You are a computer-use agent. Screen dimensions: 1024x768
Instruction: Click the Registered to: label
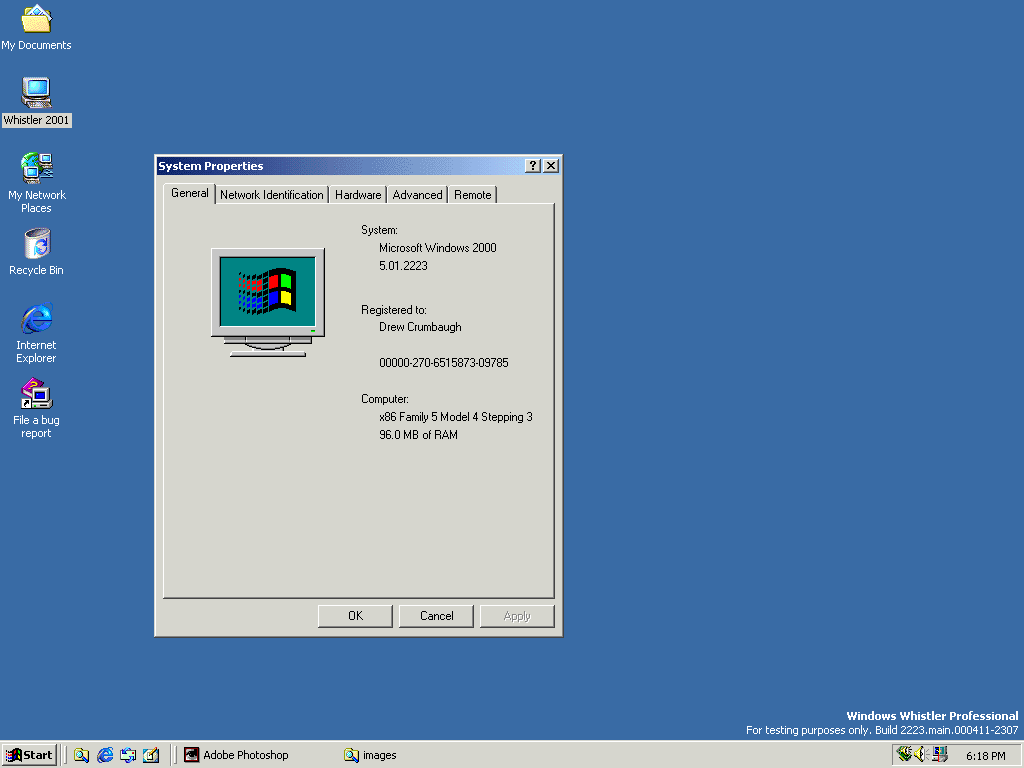[394, 310]
